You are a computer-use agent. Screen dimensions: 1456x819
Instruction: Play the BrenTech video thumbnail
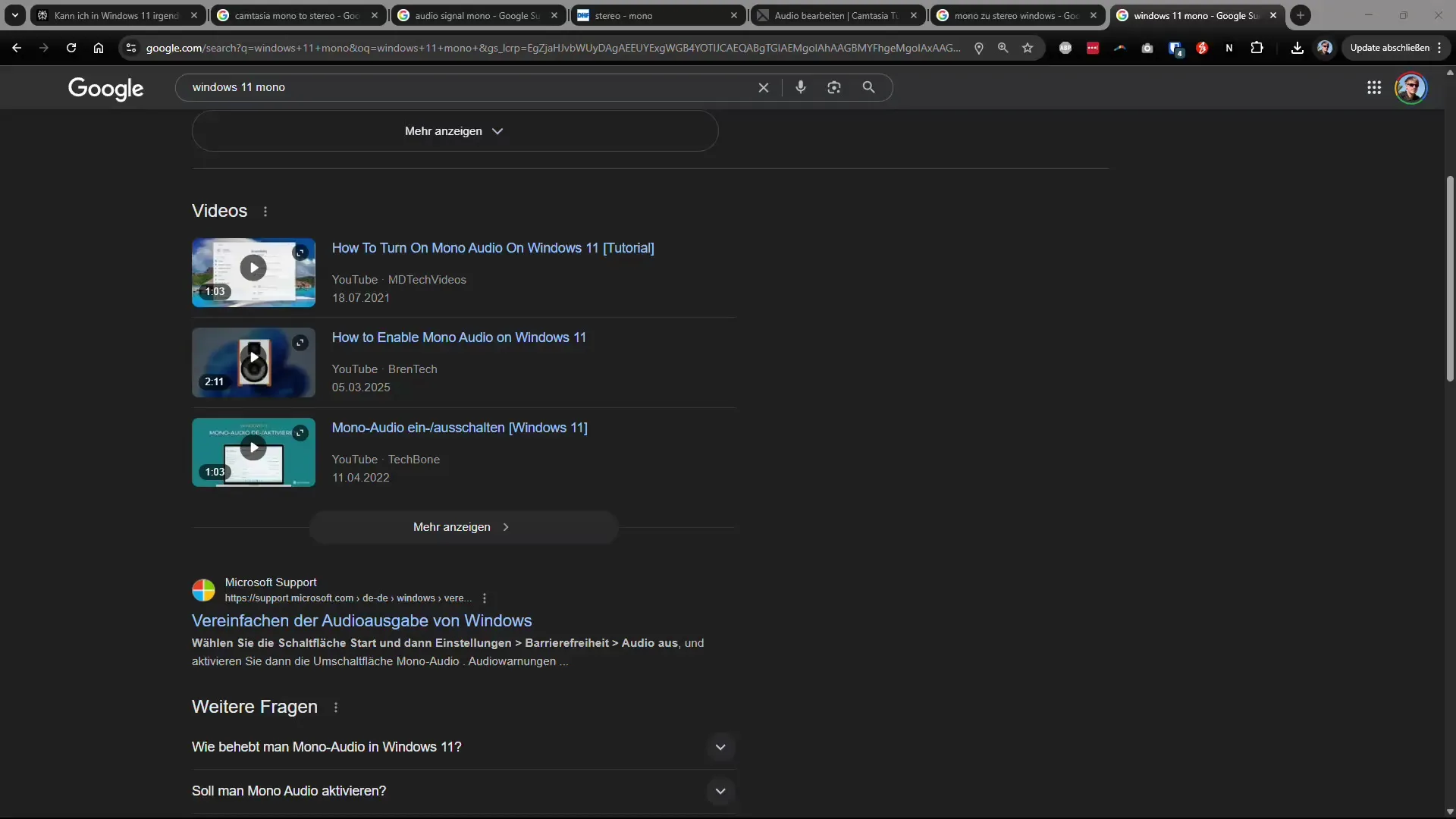pyautogui.click(x=253, y=362)
